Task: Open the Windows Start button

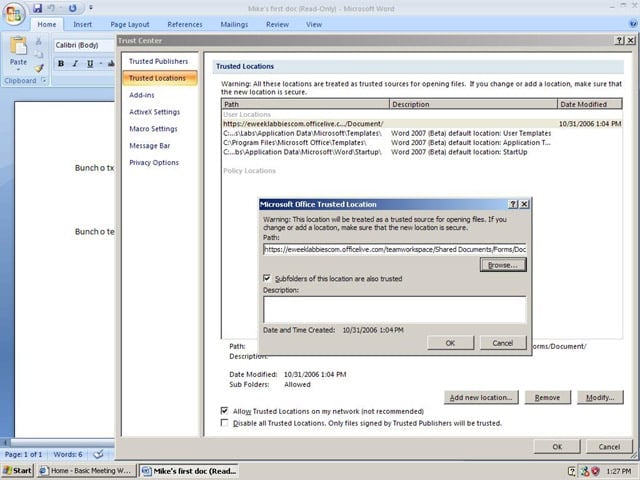Action: tap(17, 471)
